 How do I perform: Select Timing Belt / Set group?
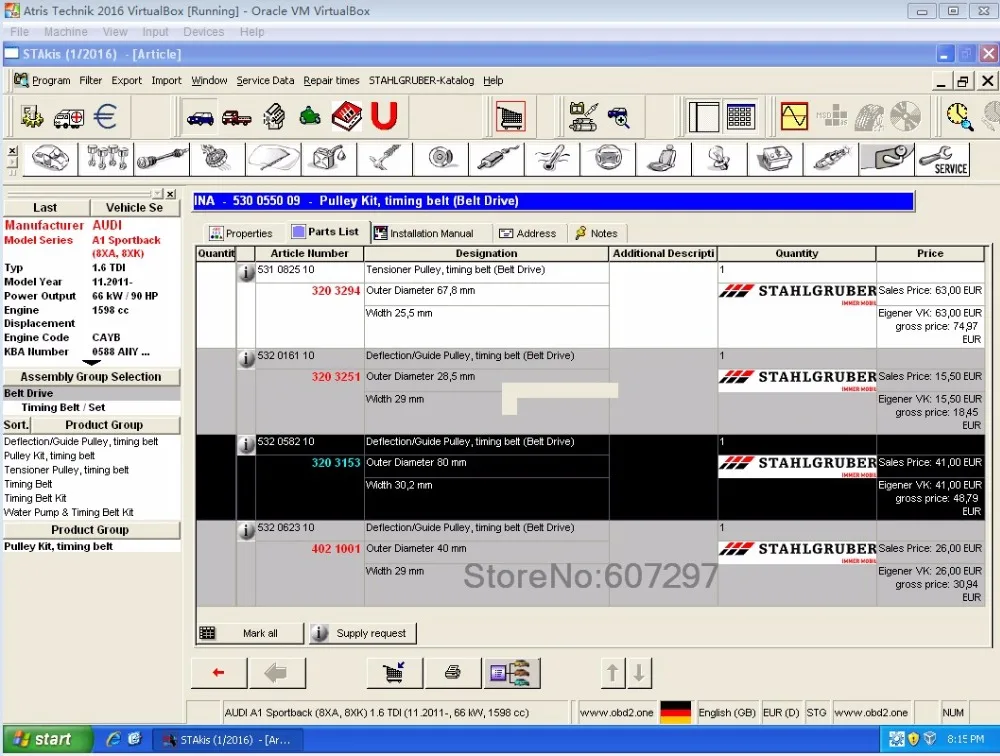tap(63, 407)
